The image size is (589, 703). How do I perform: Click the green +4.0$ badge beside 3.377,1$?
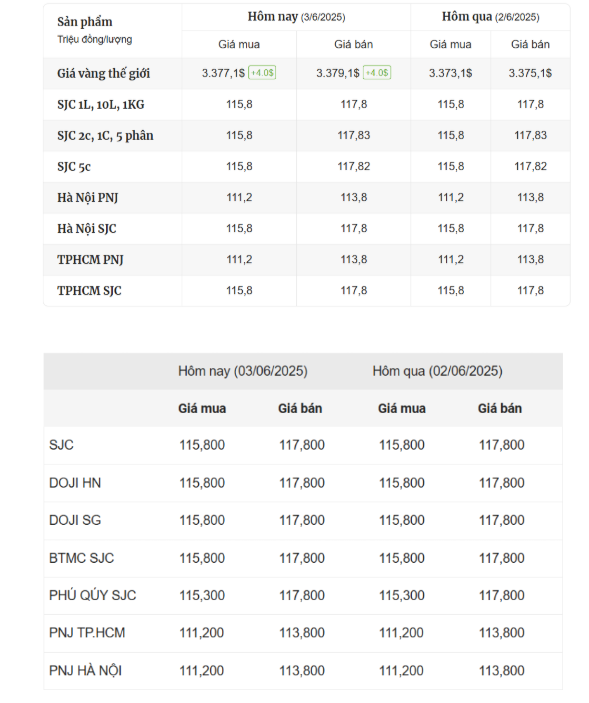(x=262, y=73)
